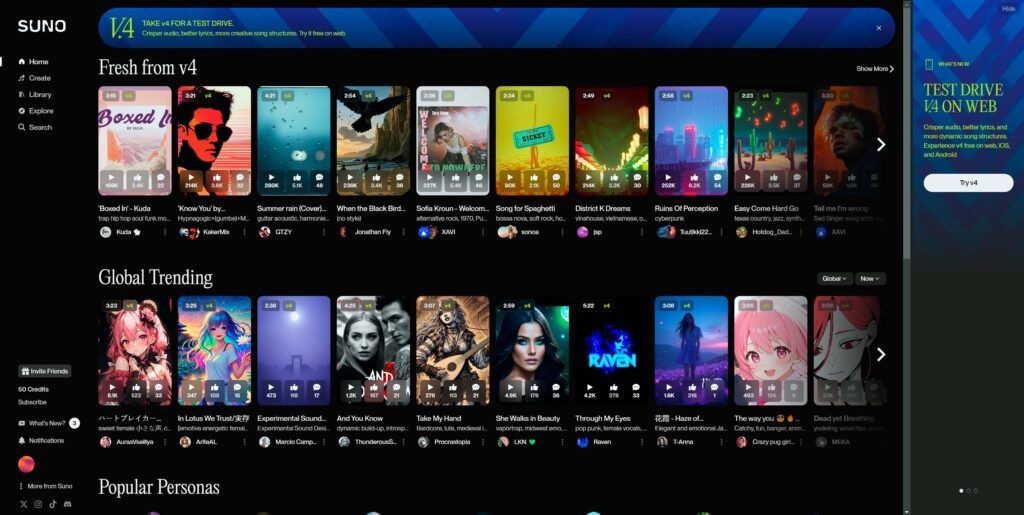This screenshot has width=1024, height=515.
Task: Open Suno's Instagram link
Action: pos(38,504)
